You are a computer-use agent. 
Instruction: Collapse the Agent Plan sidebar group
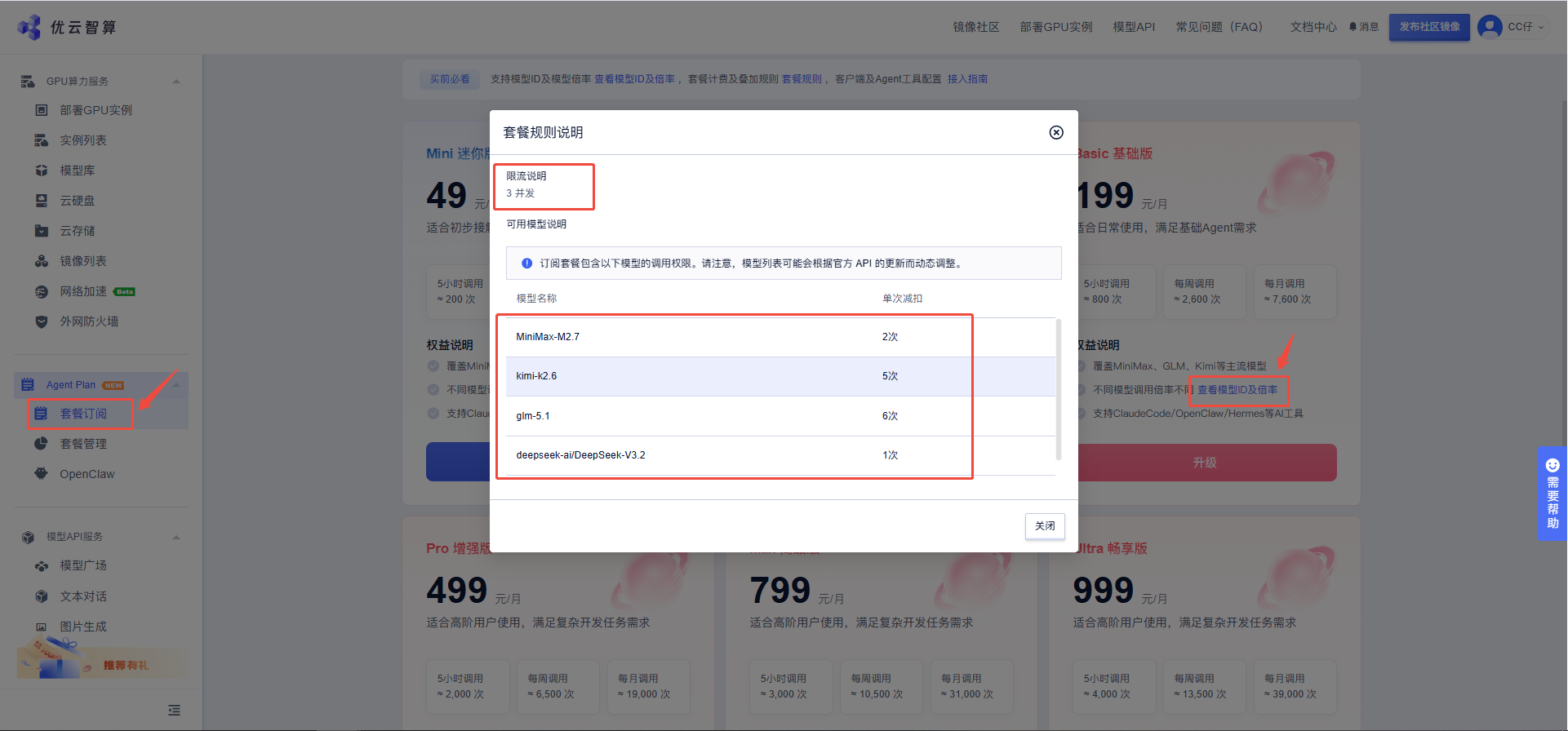pyautogui.click(x=176, y=385)
